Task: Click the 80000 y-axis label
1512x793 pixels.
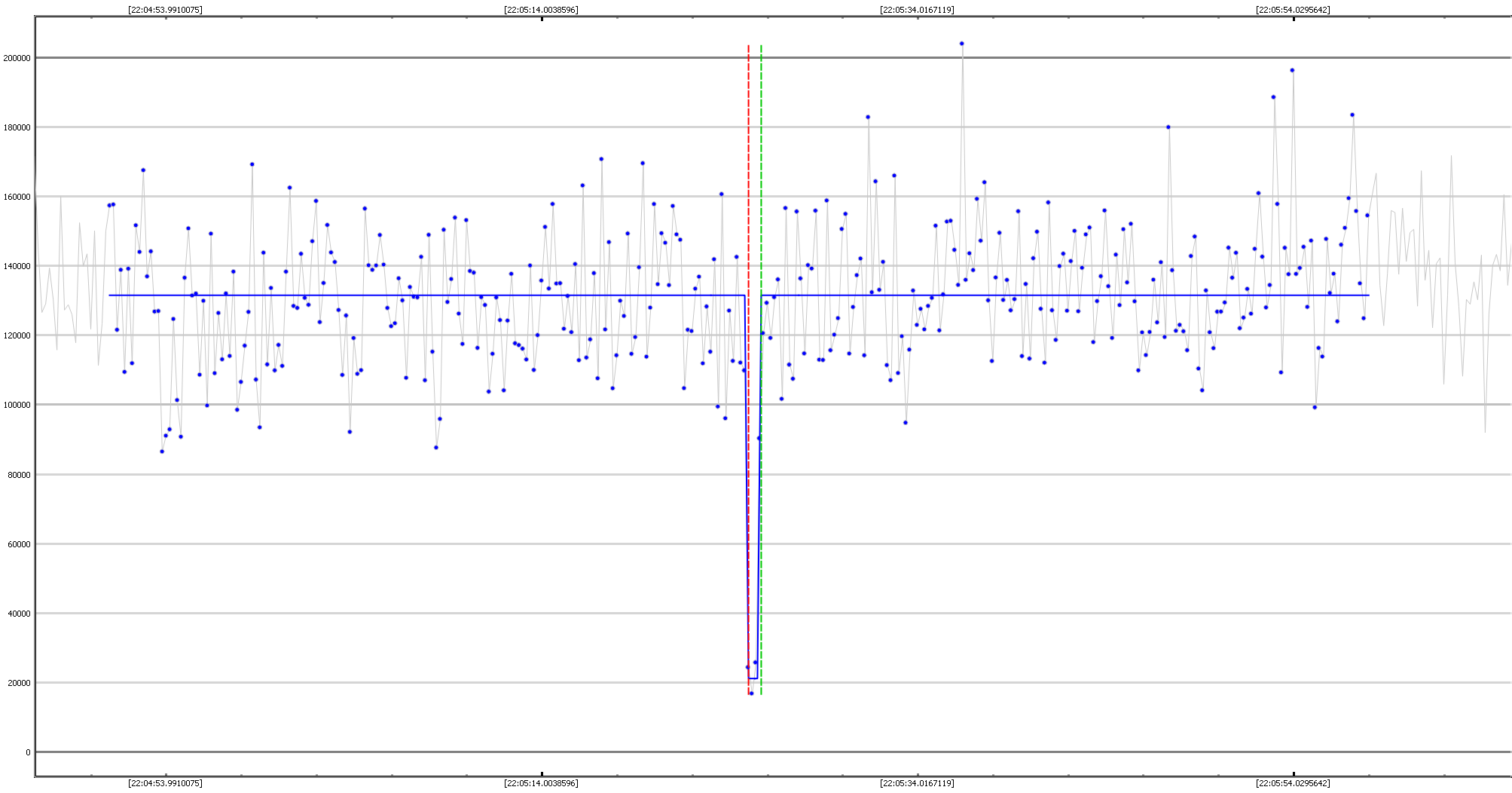Action: 20,475
